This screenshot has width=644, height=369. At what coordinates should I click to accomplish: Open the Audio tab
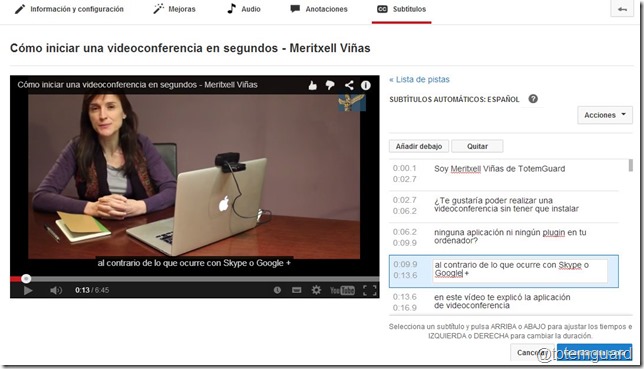244,9
